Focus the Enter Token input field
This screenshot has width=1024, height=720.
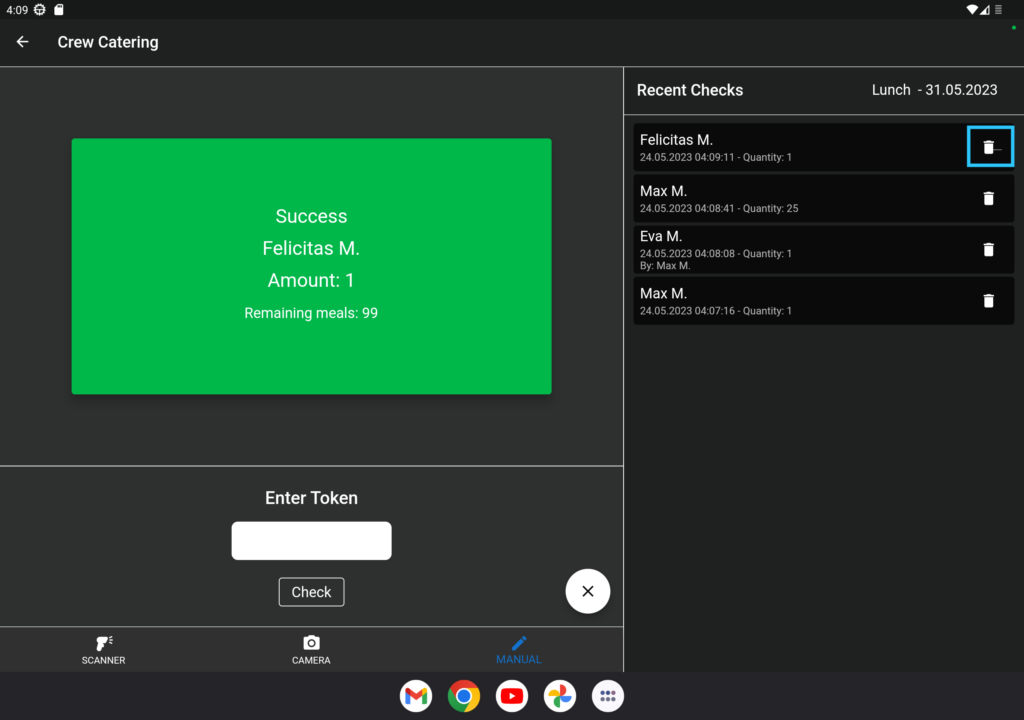(x=311, y=540)
